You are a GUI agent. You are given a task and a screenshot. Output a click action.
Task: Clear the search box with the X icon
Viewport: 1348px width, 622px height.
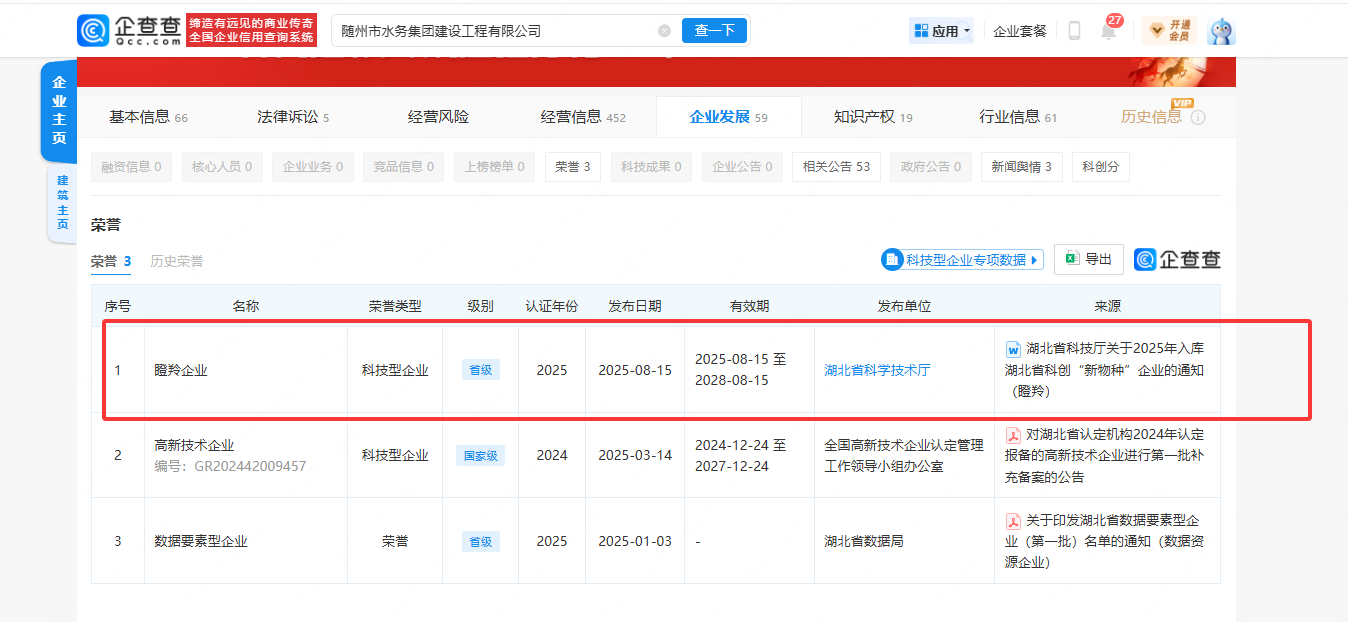(x=664, y=31)
